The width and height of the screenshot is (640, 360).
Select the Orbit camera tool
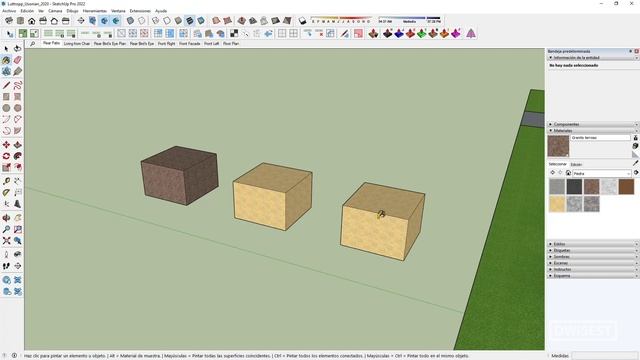(x=6, y=218)
